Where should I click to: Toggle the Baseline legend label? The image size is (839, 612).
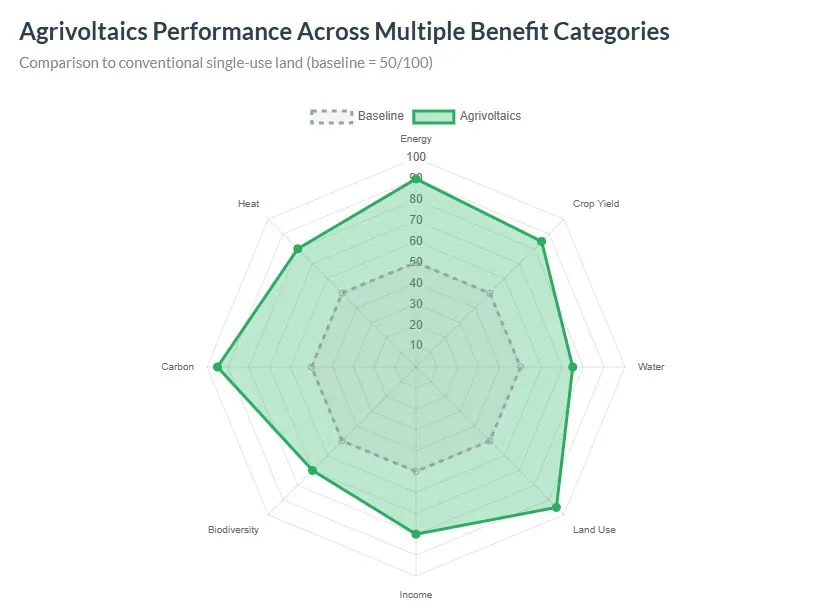381,116
